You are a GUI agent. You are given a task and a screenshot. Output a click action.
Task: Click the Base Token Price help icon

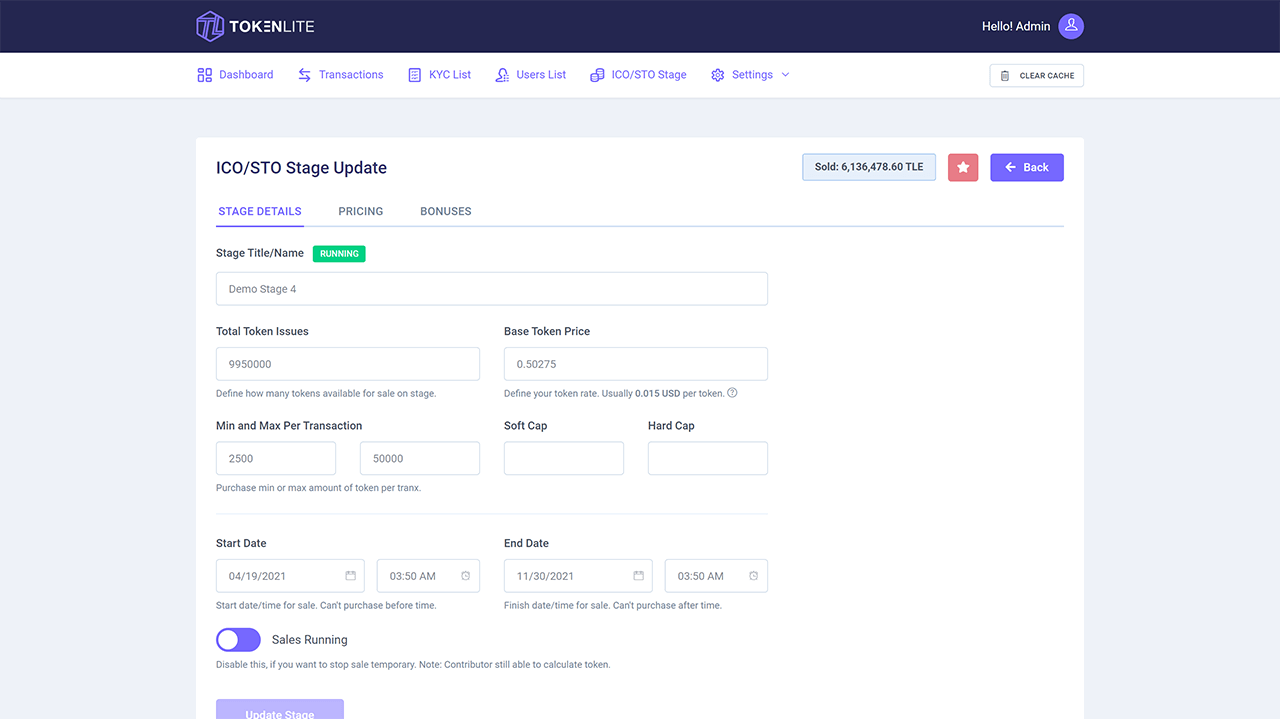point(732,393)
